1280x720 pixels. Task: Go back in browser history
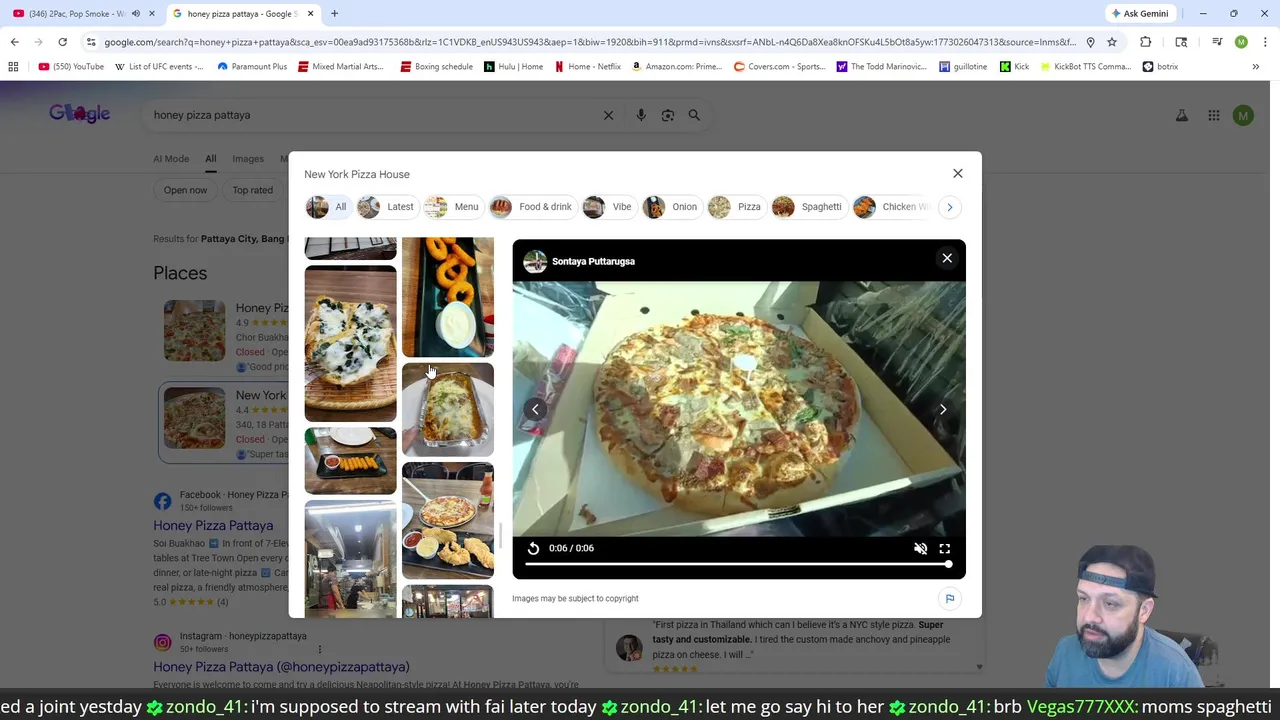[x=14, y=42]
